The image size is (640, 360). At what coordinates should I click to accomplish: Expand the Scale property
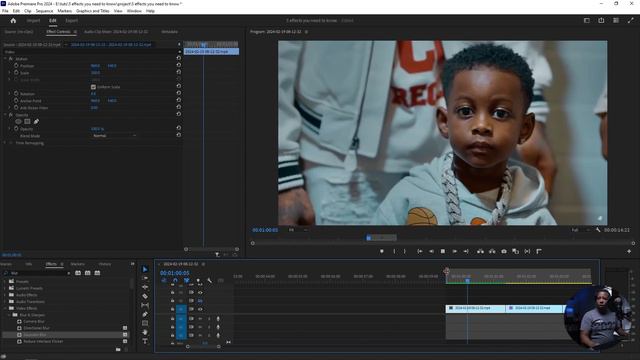pos(9,72)
